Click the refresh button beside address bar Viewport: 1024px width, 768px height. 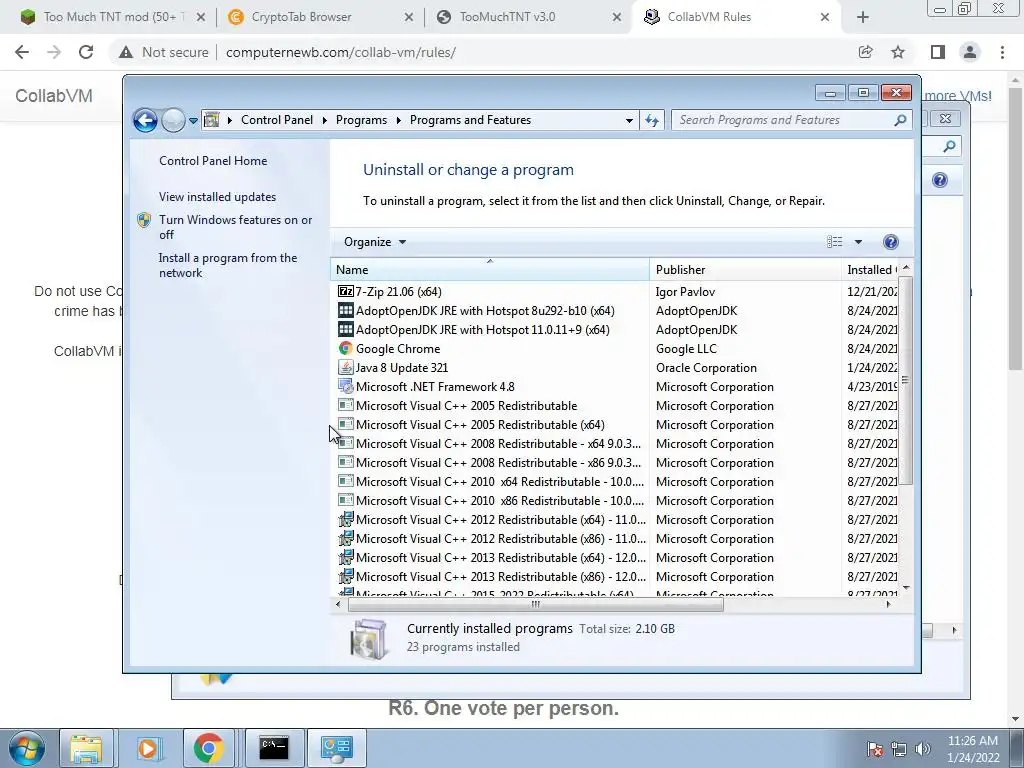(x=652, y=120)
